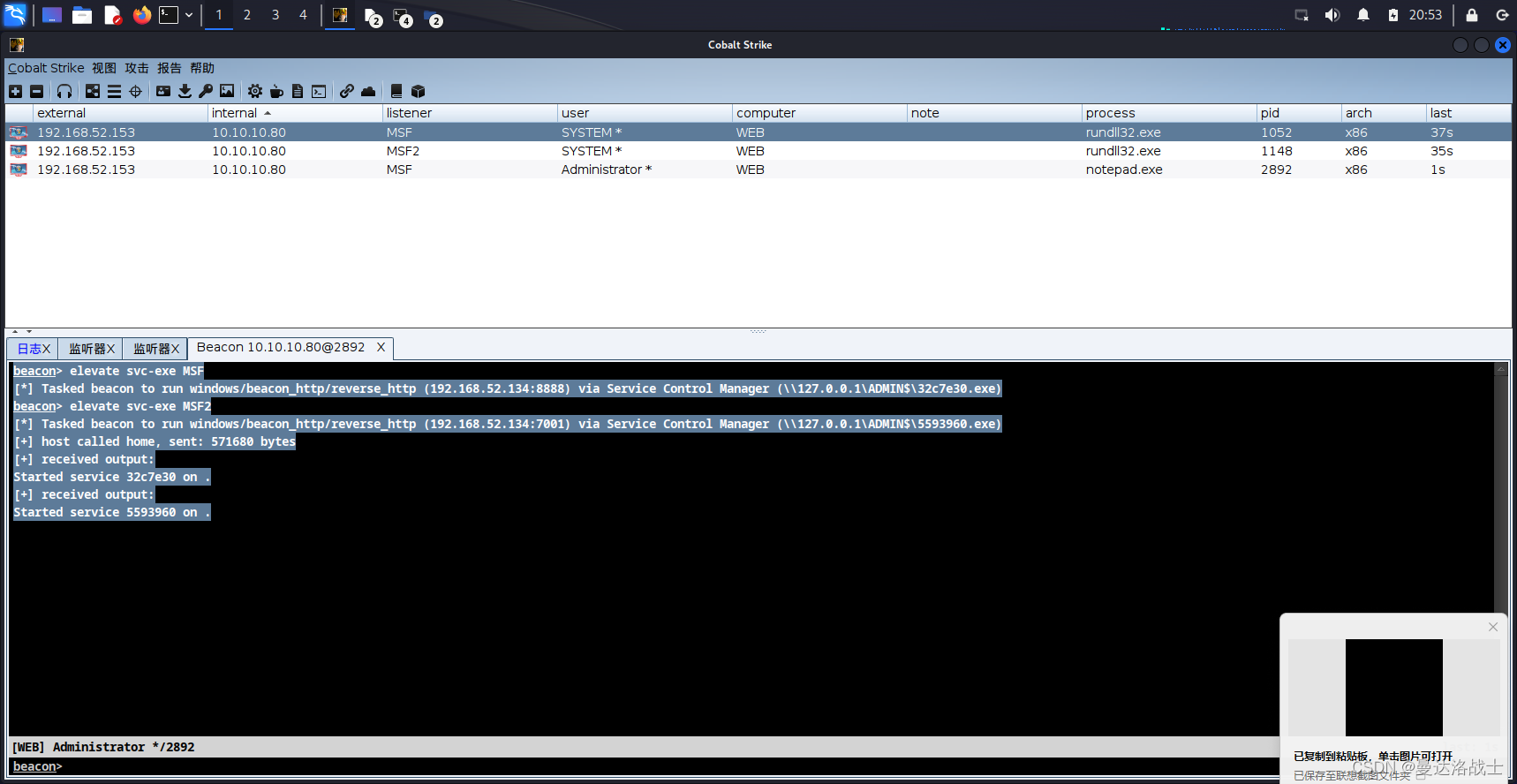
Task: Sort by the pid column header
Action: pyautogui.click(x=1299, y=113)
